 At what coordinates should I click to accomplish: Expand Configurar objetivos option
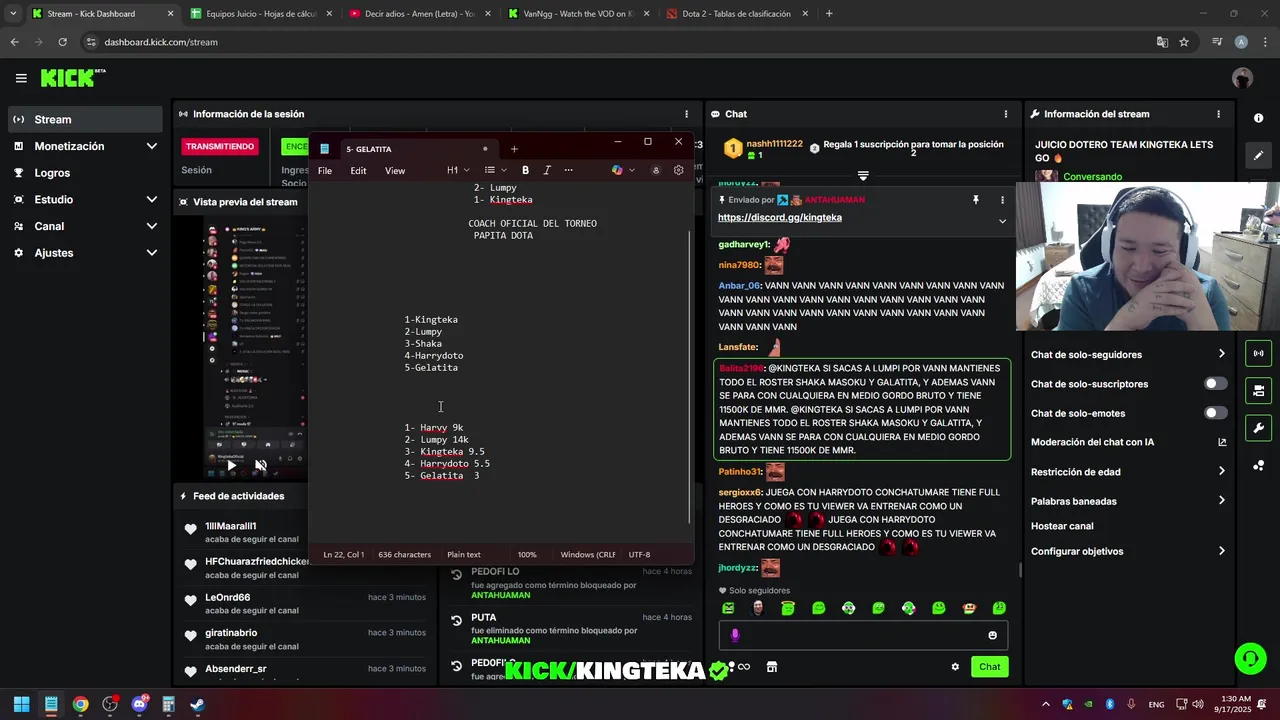point(1221,551)
